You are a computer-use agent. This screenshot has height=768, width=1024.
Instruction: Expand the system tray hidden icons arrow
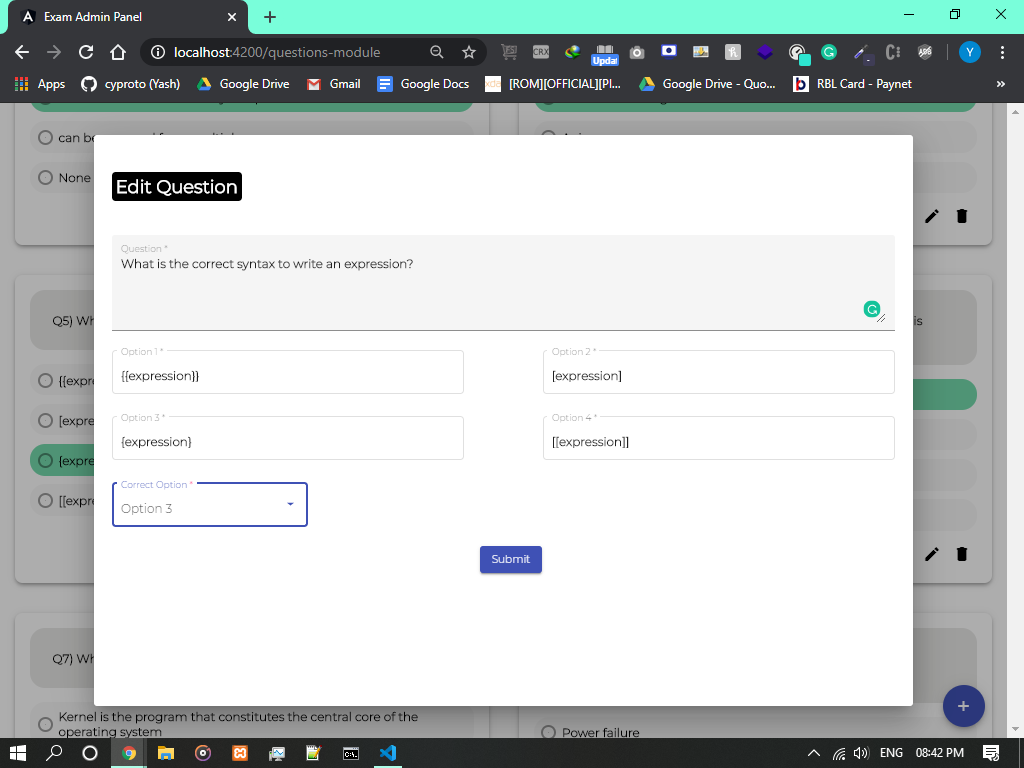(814, 753)
